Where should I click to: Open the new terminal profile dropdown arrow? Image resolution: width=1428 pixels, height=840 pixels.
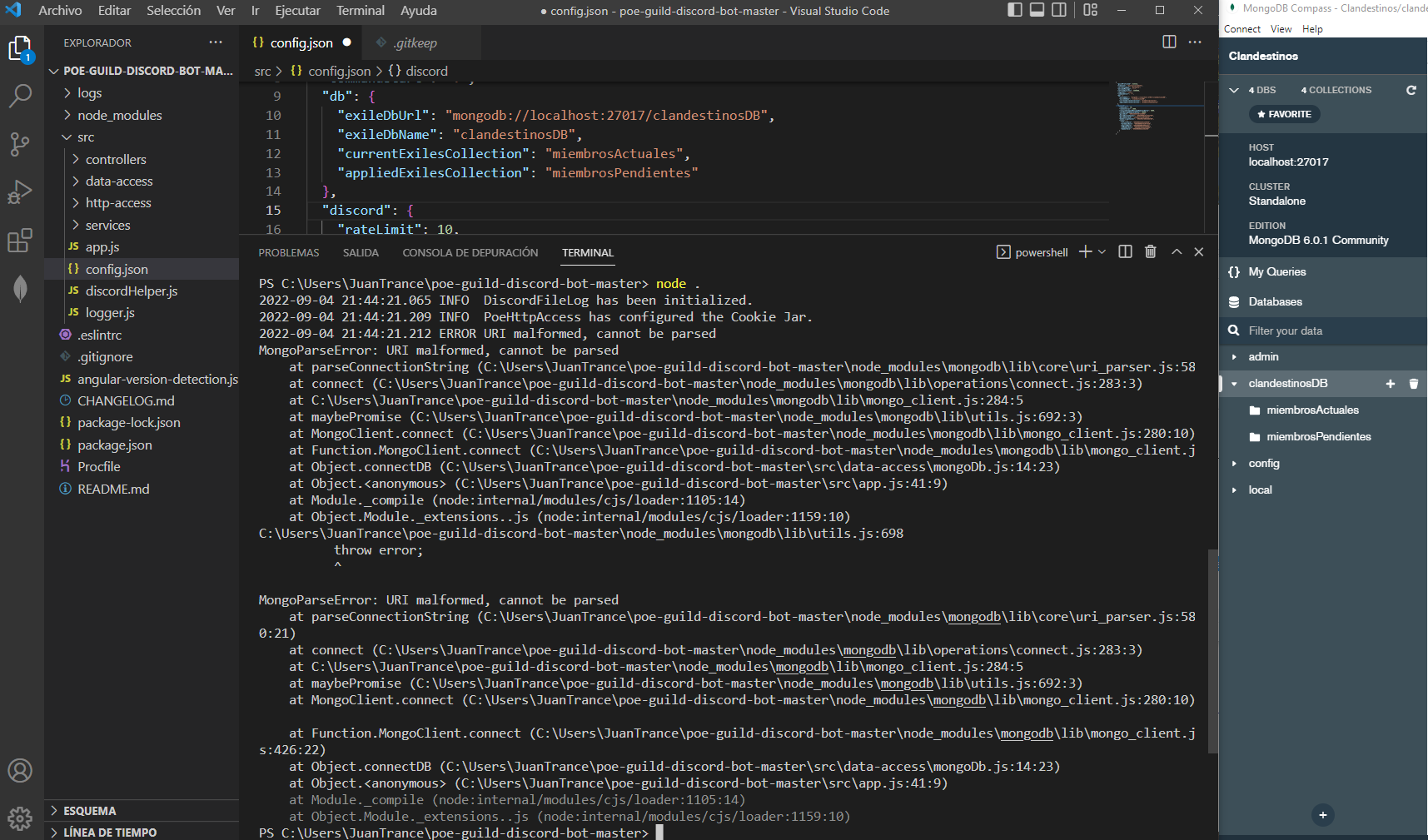click(x=1102, y=251)
